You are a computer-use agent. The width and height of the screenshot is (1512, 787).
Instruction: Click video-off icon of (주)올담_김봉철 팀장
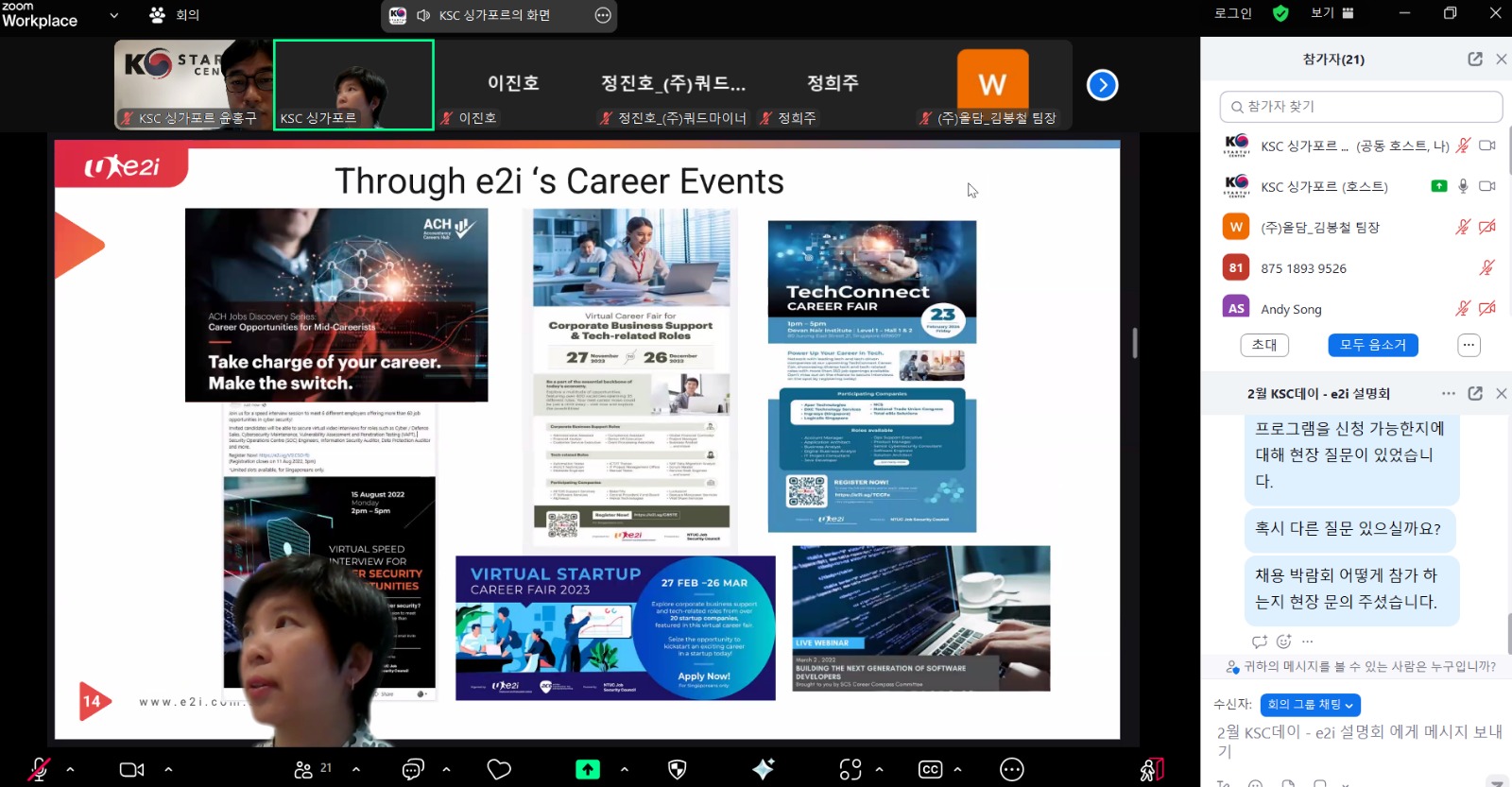[1487, 227]
